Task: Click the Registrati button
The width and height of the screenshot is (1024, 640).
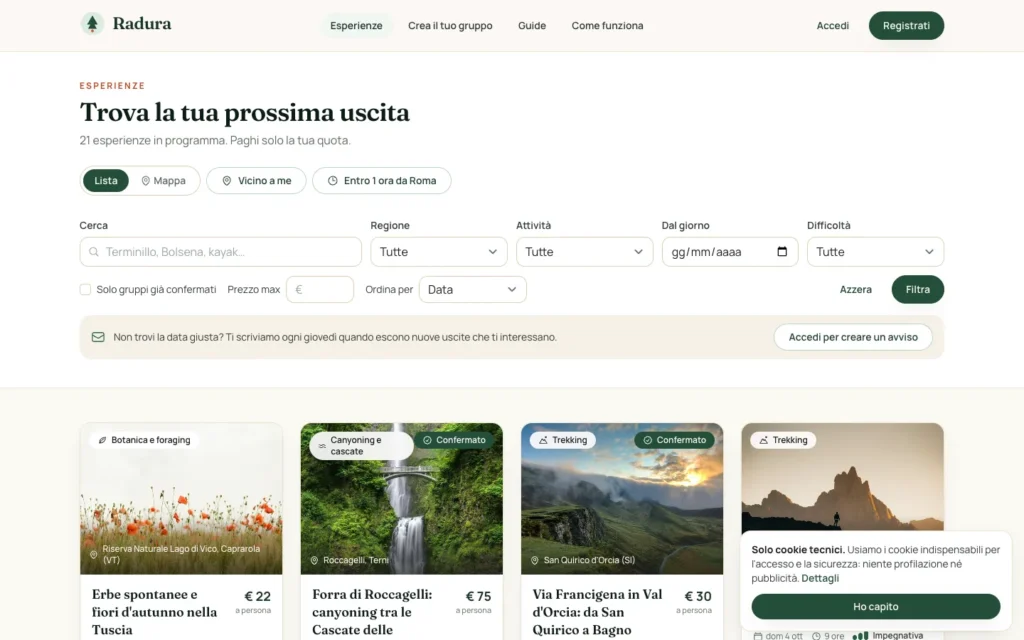Action: tap(906, 25)
